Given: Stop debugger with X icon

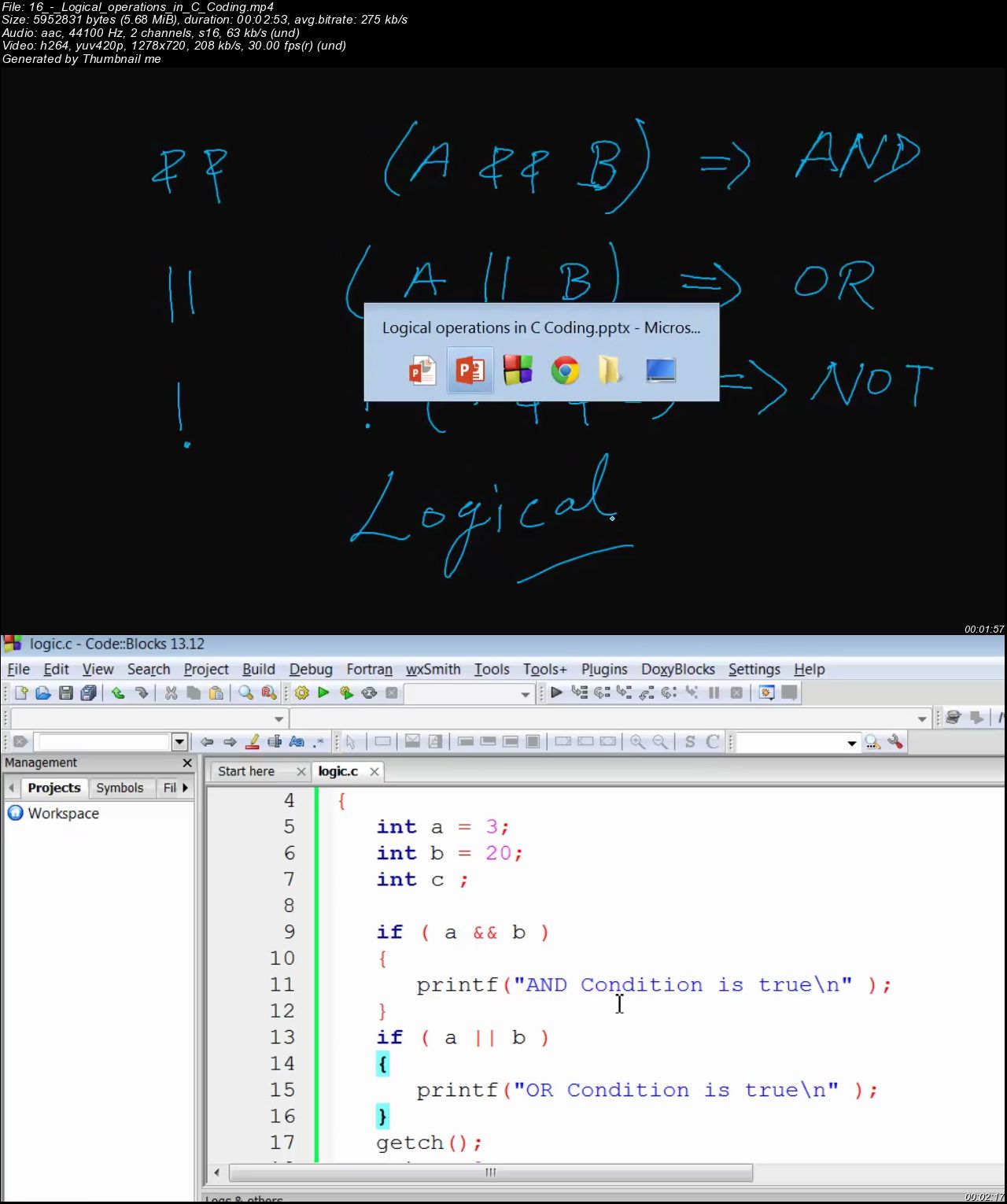Looking at the screenshot, I should (736, 693).
